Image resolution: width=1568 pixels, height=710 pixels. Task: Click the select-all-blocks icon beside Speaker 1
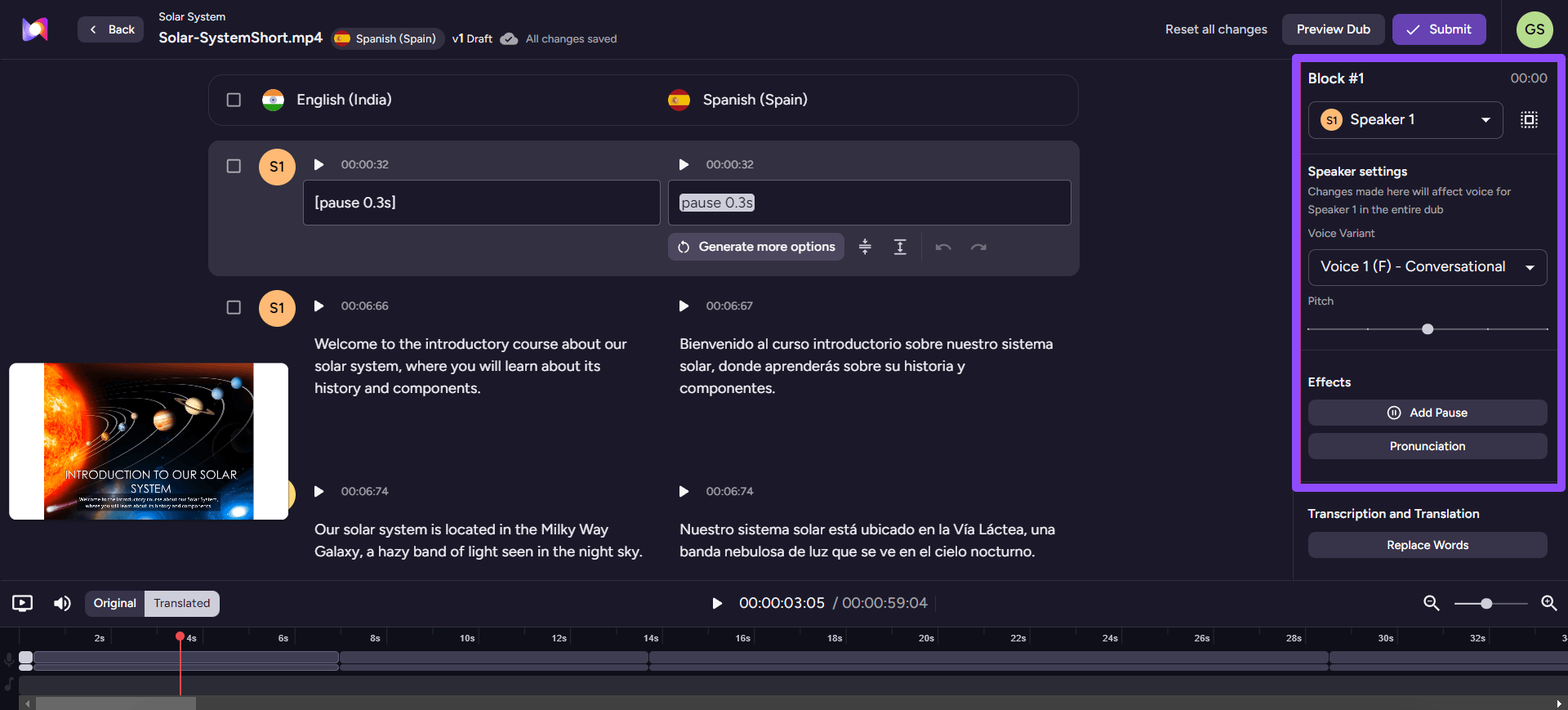point(1529,120)
